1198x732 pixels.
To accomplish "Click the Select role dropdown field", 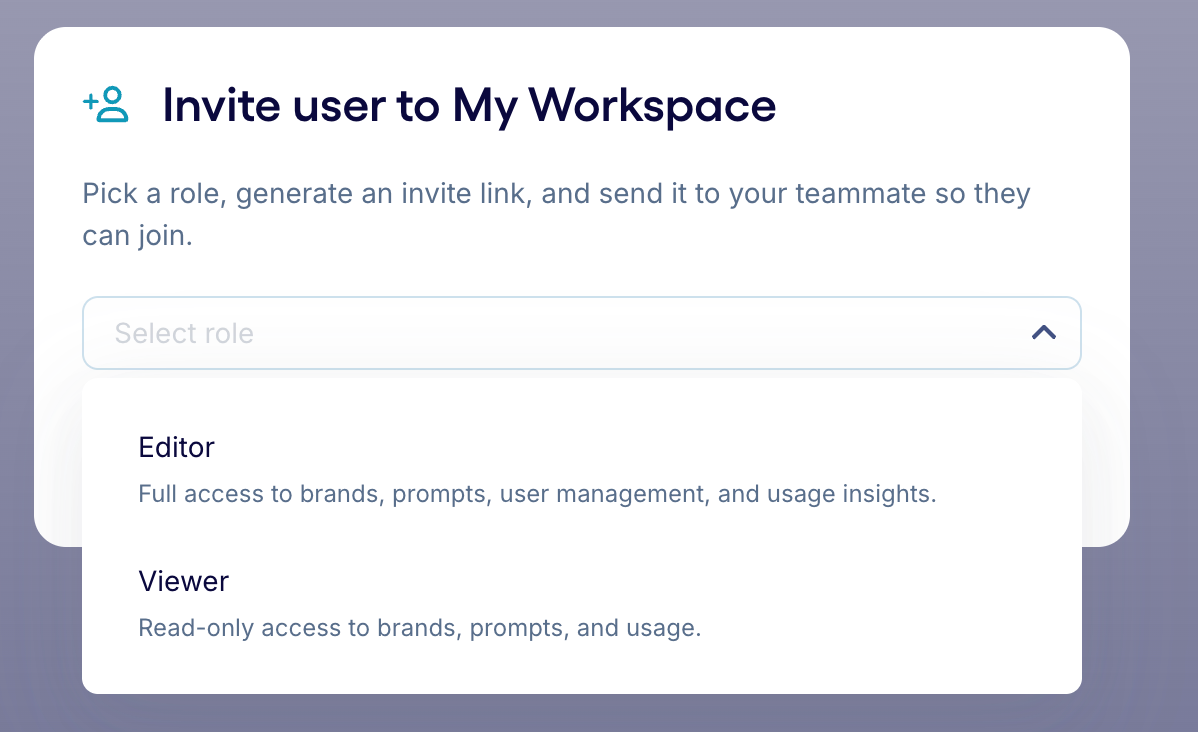I will [x=580, y=333].
